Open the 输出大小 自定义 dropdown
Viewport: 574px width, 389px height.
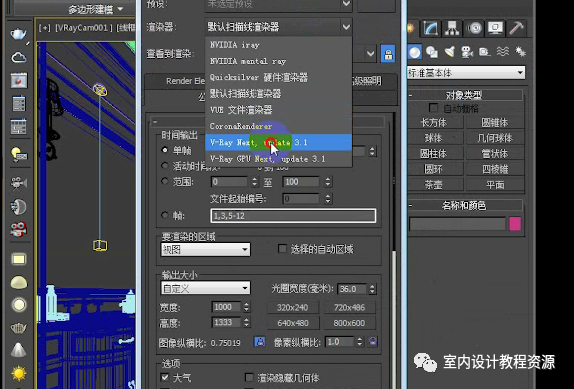pos(205,288)
